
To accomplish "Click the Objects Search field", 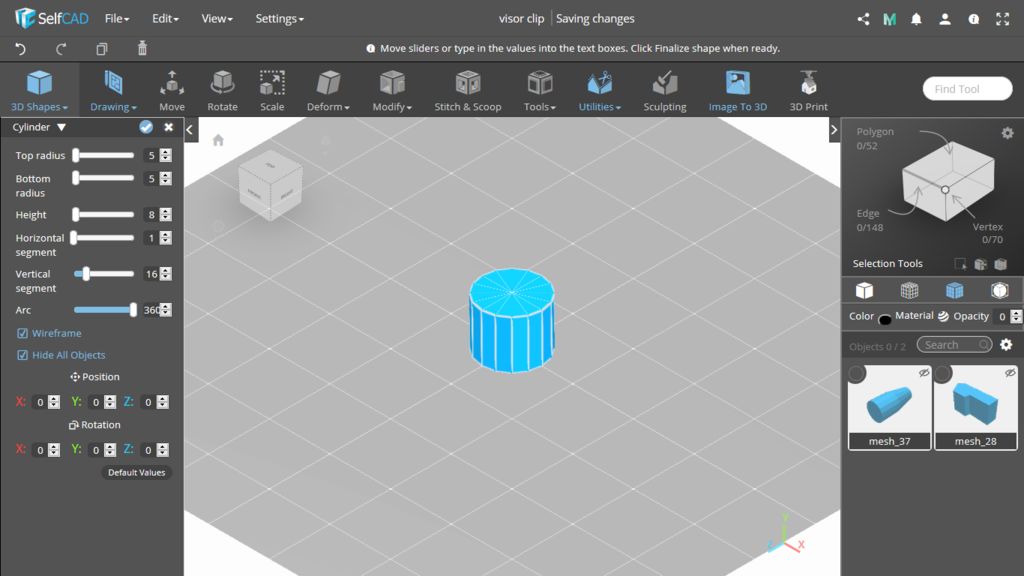I will coord(954,344).
